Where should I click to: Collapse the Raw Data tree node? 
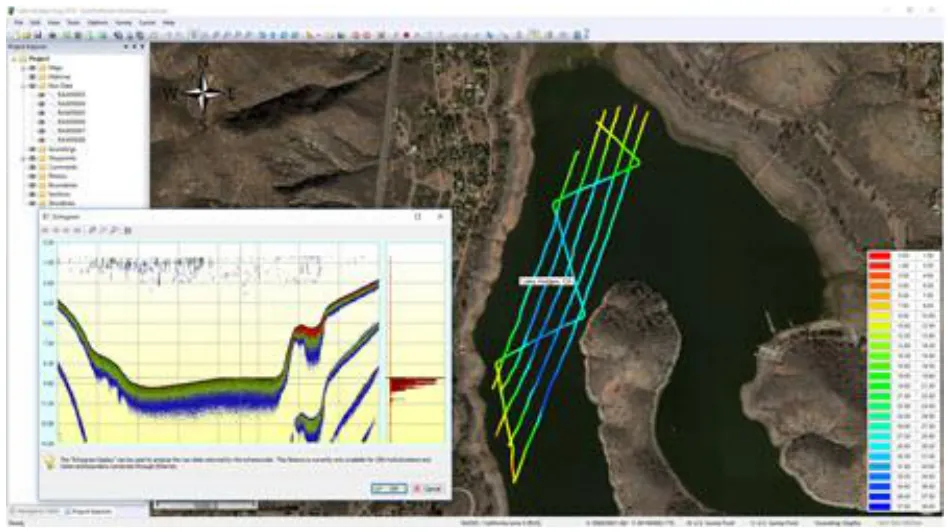click(x=24, y=86)
